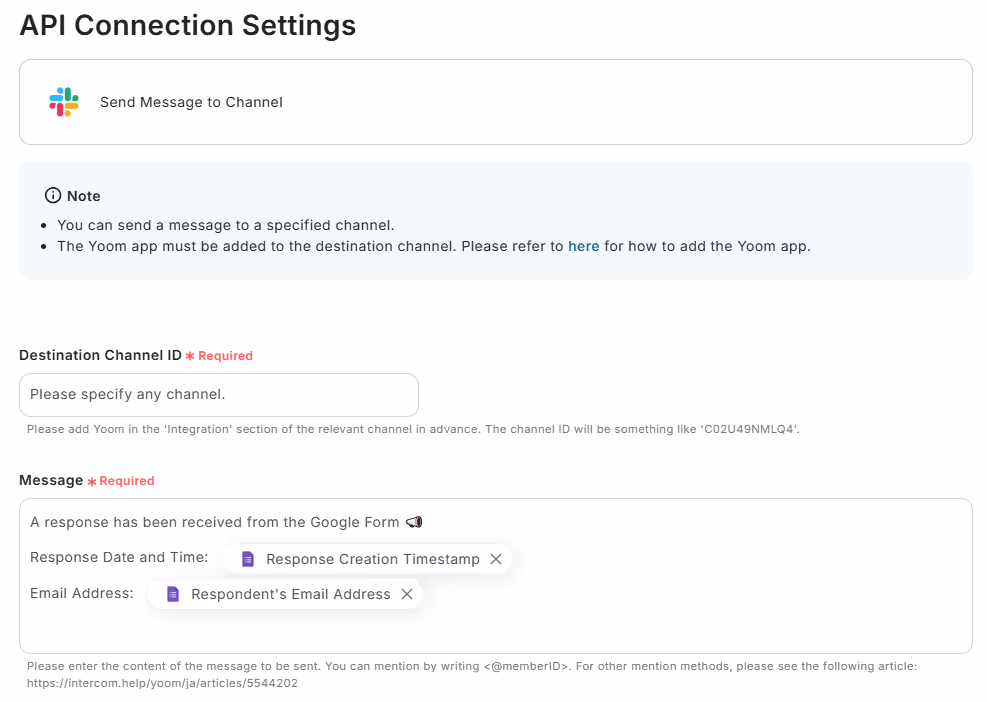
Task: Click the info icon beside Note
Action: [53, 196]
